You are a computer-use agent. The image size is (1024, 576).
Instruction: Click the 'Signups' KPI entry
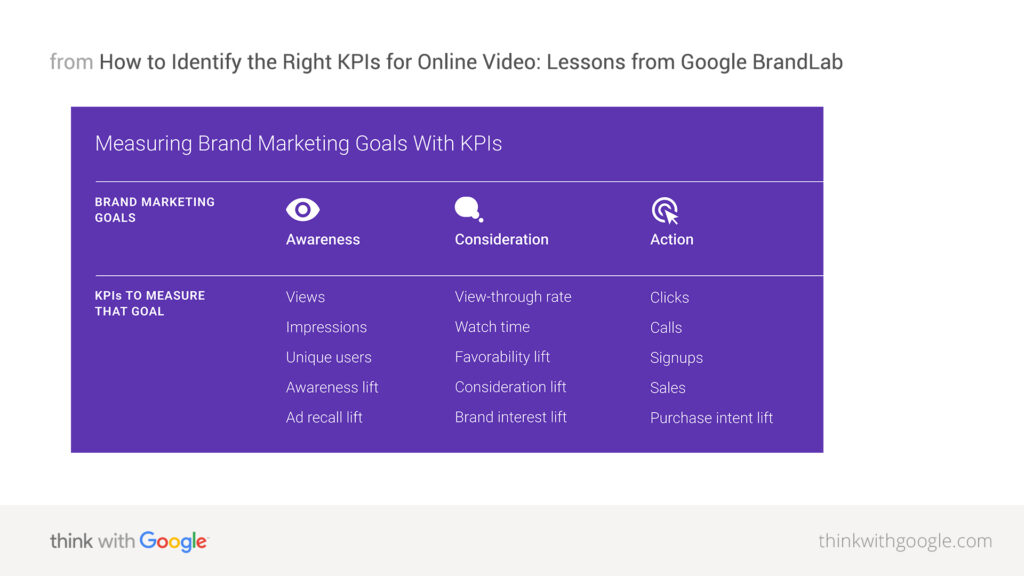[x=676, y=358]
